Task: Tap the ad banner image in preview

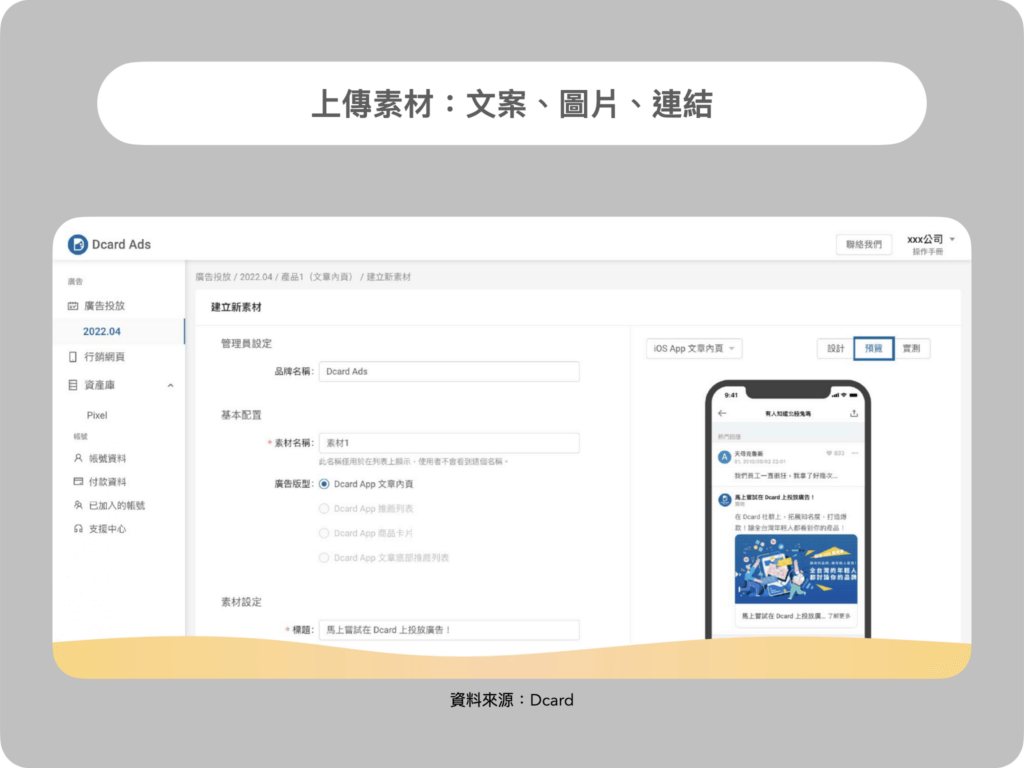Action: (x=796, y=569)
